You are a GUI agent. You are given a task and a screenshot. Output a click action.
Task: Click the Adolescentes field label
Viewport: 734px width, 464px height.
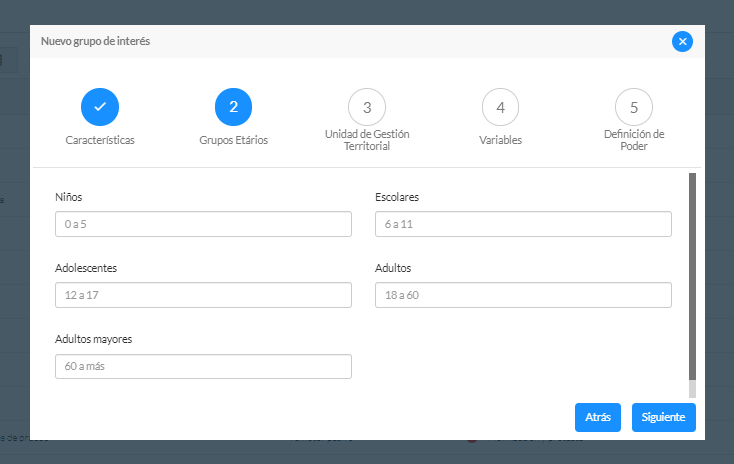click(86, 268)
